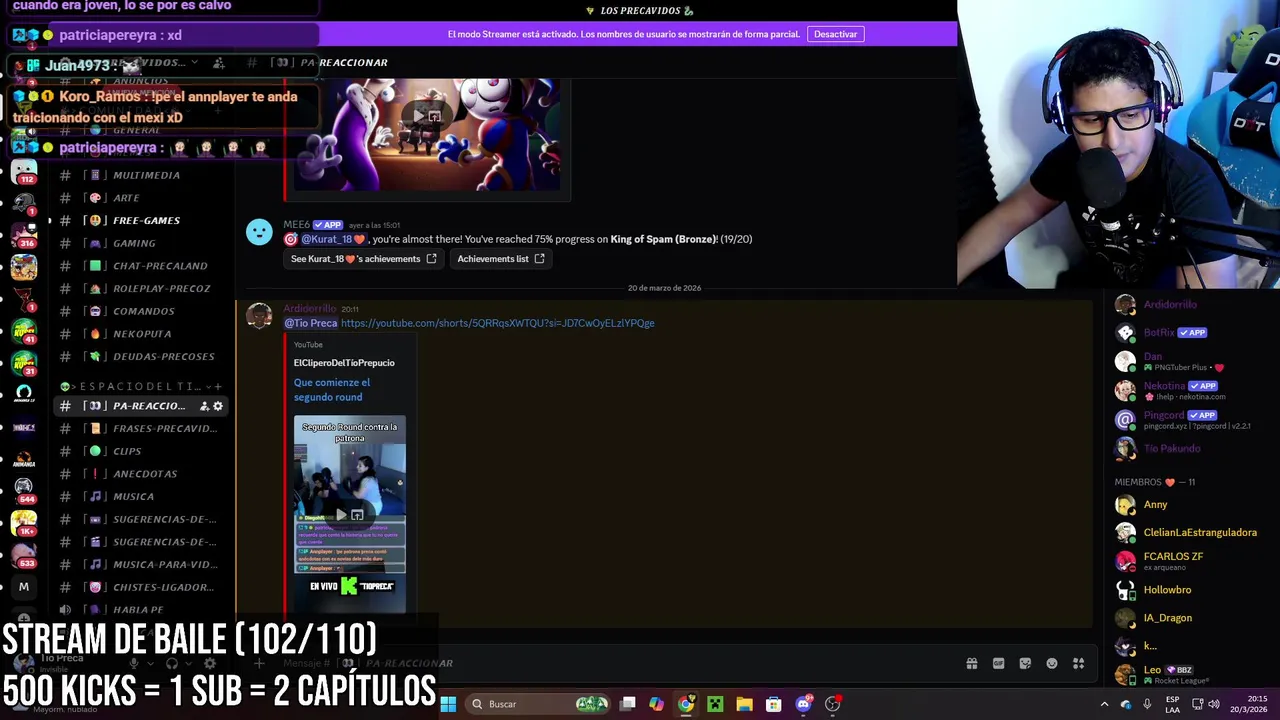
Task: Open the Achievements list button
Action: point(500,259)
